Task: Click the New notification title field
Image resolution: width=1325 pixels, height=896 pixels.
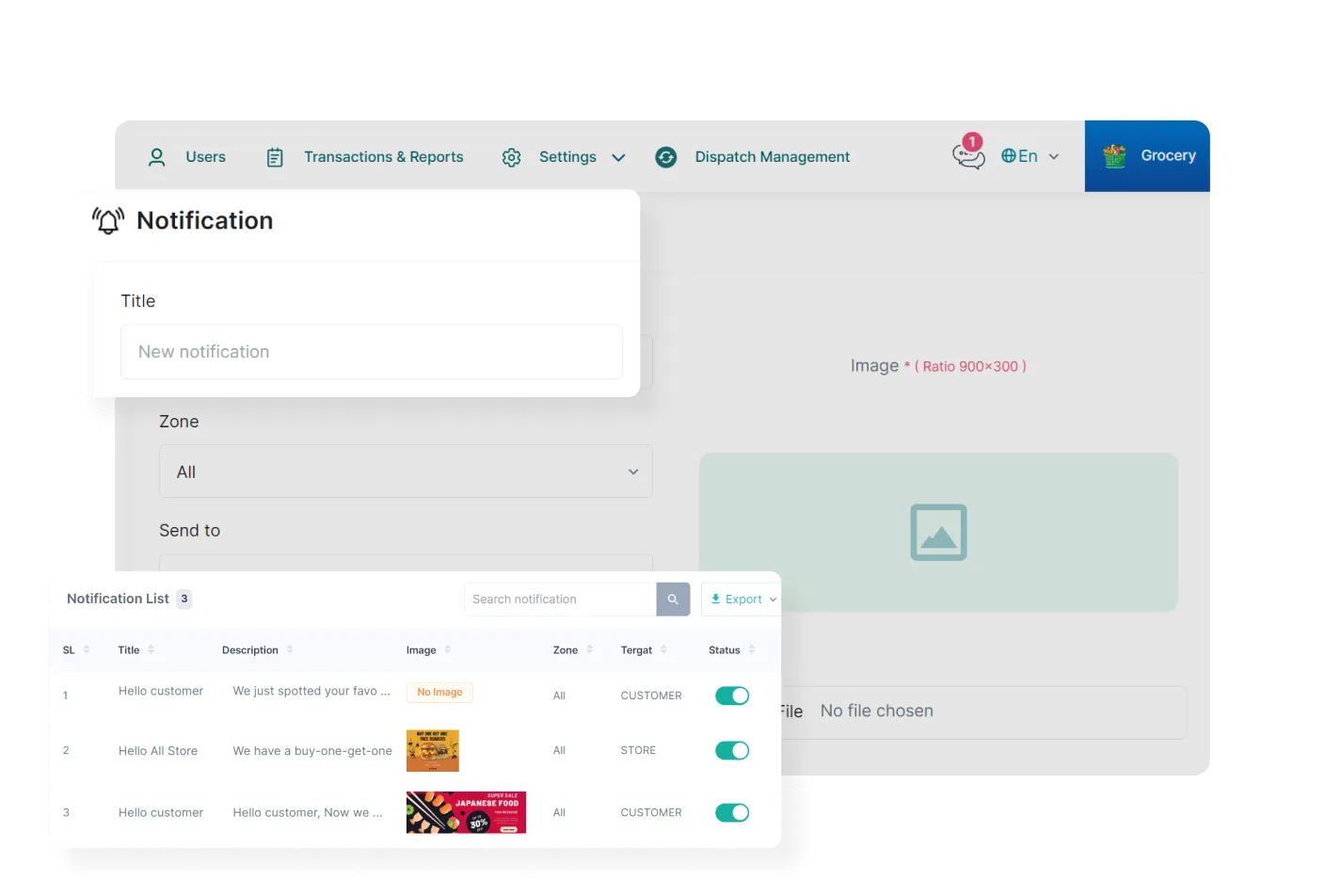Action: click(x=372, y=352)
